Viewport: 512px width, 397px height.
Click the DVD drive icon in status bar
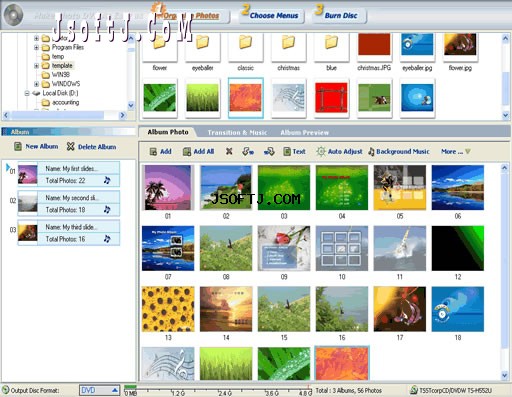[x=414, y=390]
